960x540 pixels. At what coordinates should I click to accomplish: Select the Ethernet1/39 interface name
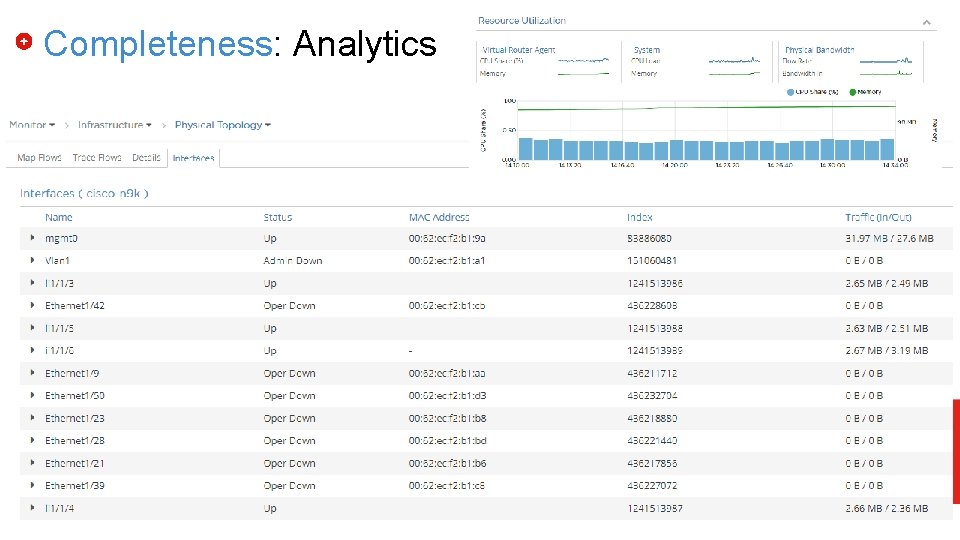(75, 486)
